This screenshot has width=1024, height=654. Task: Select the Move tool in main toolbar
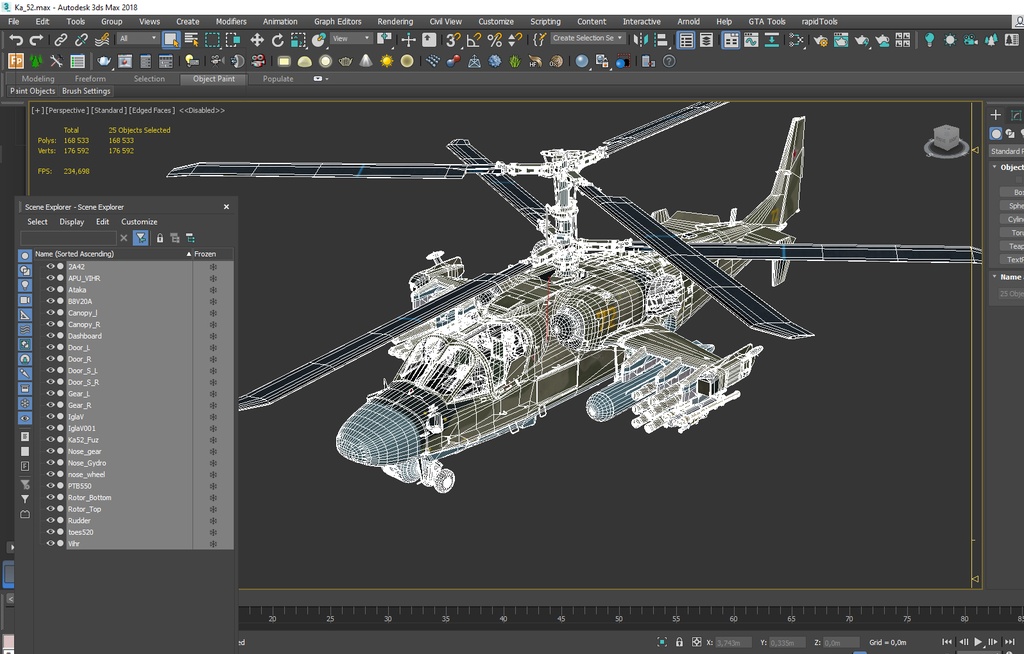(x=257, y=40)
